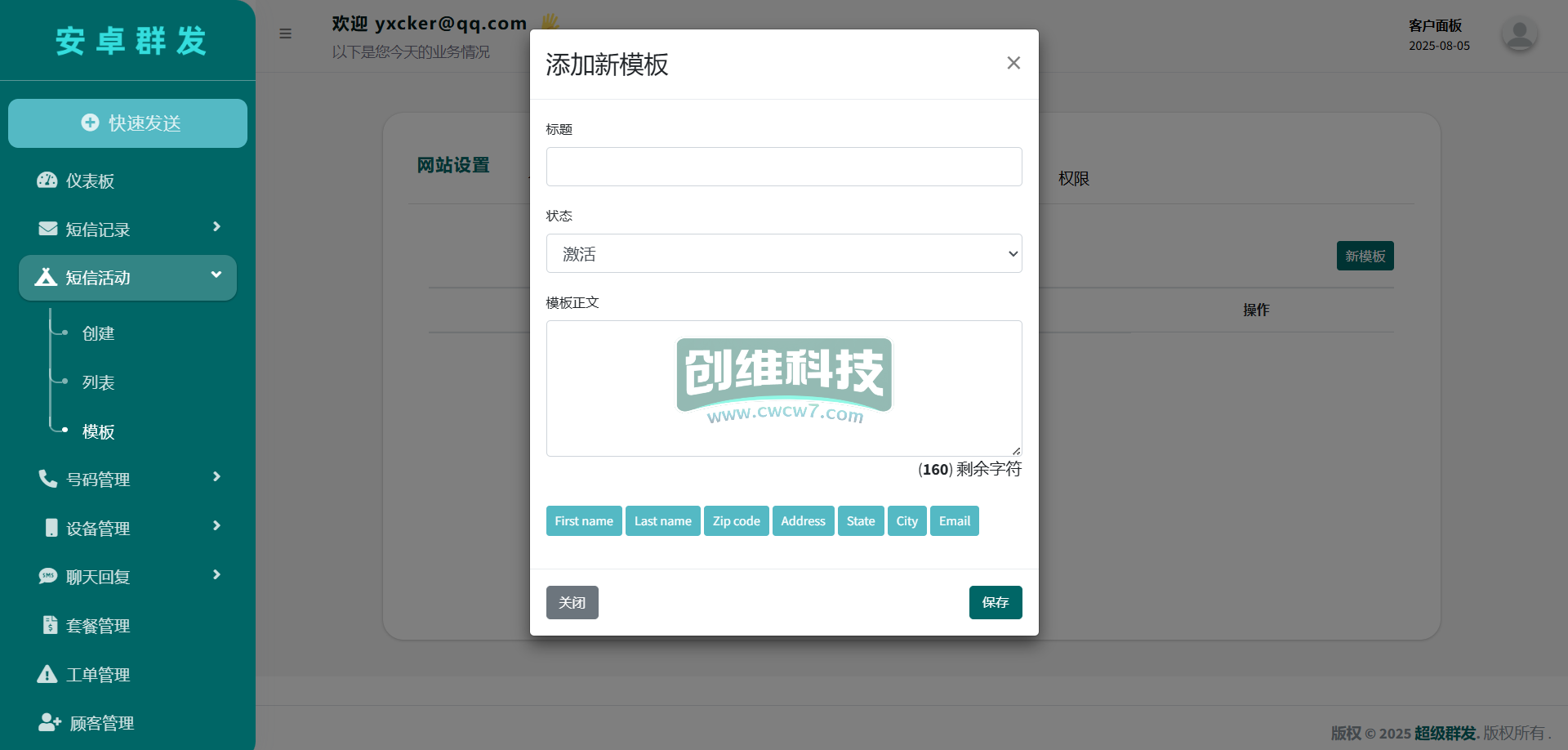Click the (160) 剩余字符 counter
This screenshot has height=750, width=1568.
[969, 469]
